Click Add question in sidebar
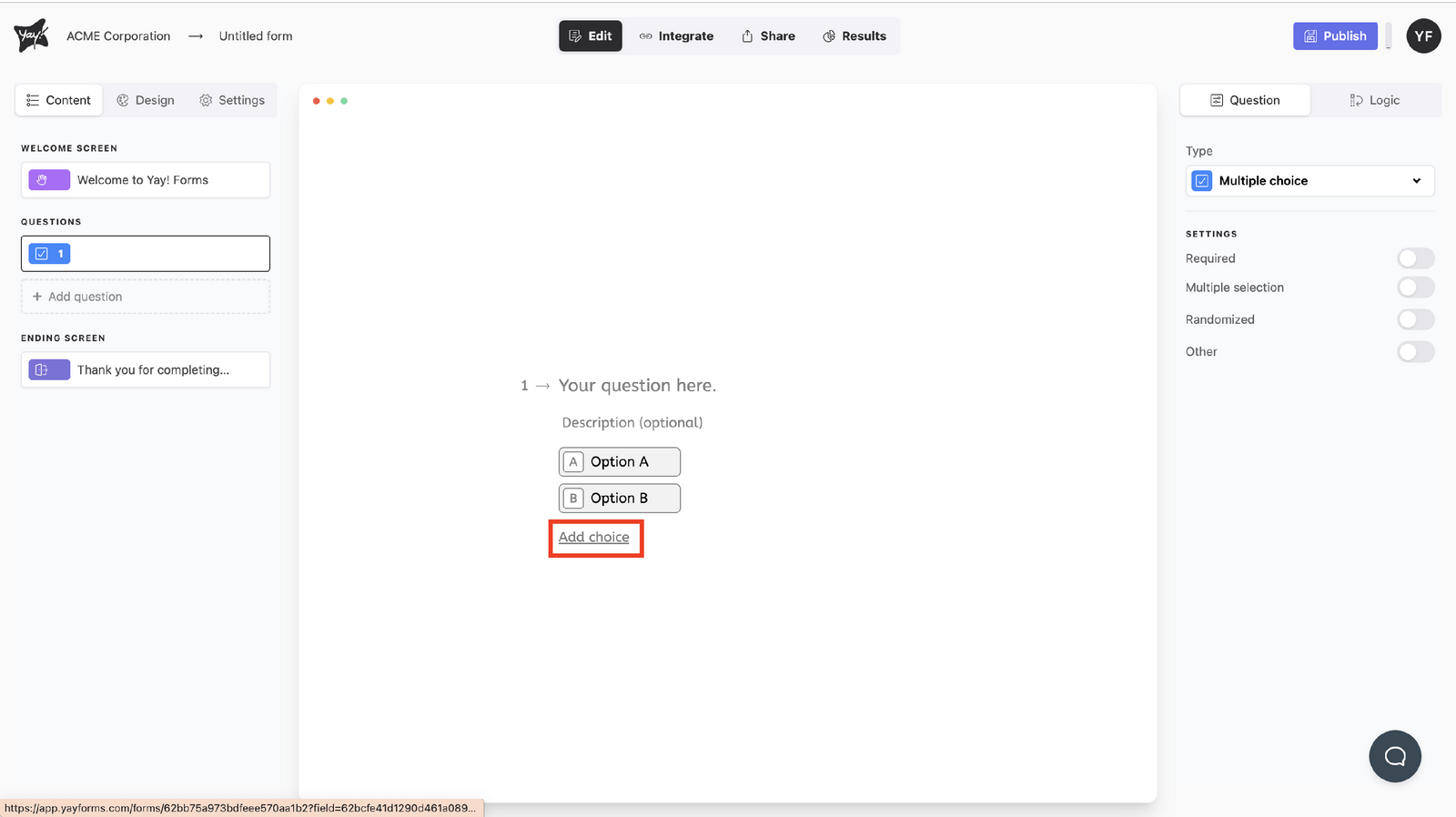Screen dimensions: 1456x817 146,297
